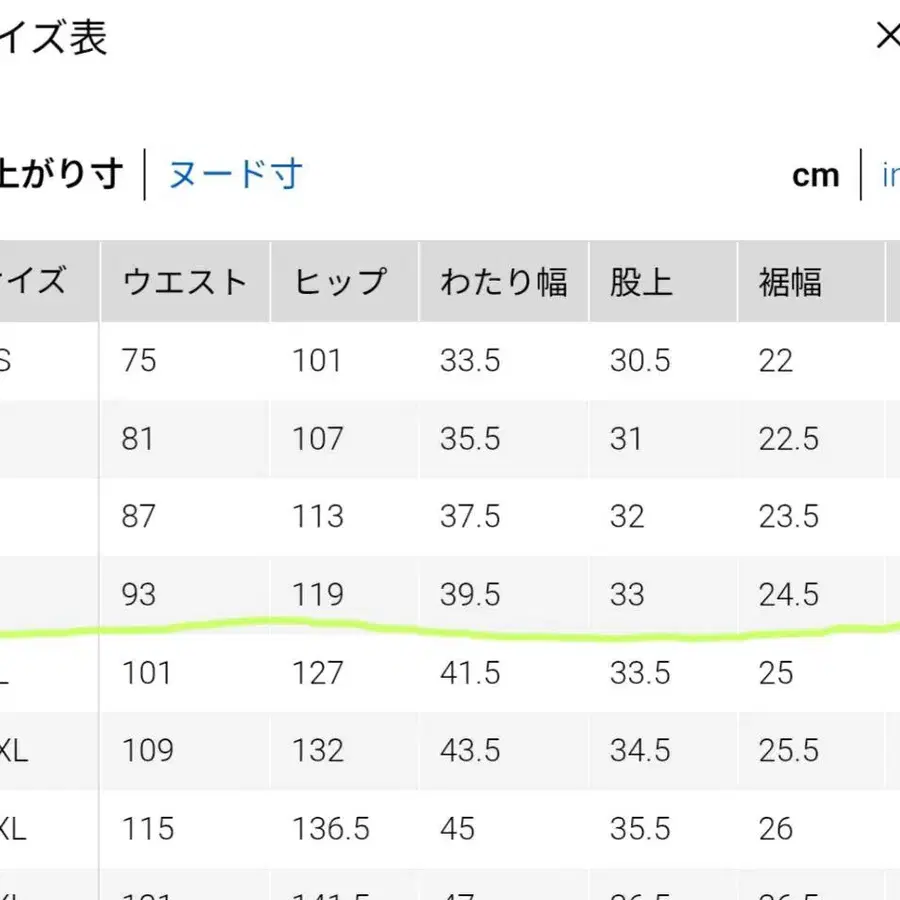Click the 裾幅 value 22 for size S
Viewport: 900px width, 900px height.
pos(777,361)
